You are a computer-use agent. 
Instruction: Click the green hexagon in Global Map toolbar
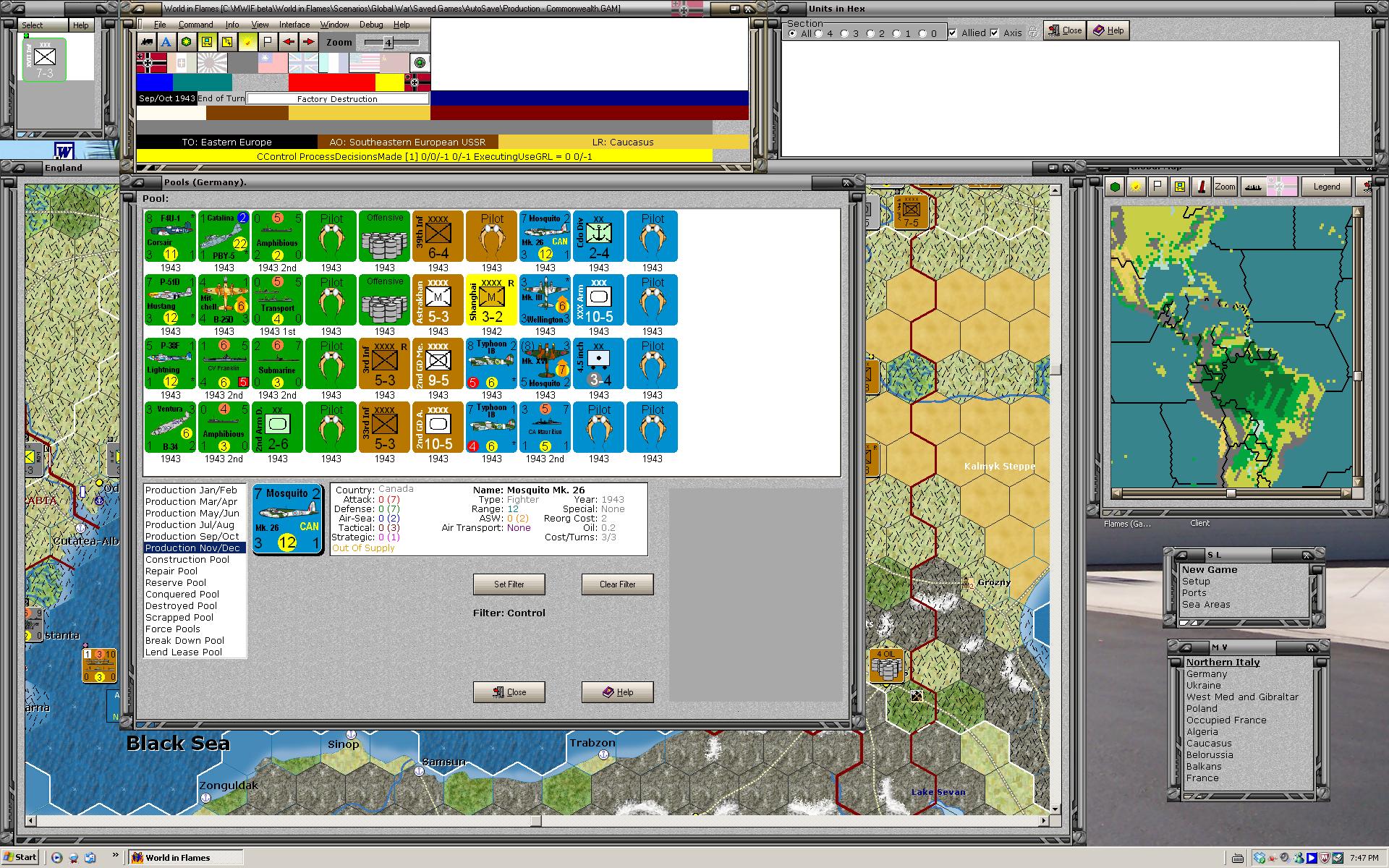click(1116, 187)
